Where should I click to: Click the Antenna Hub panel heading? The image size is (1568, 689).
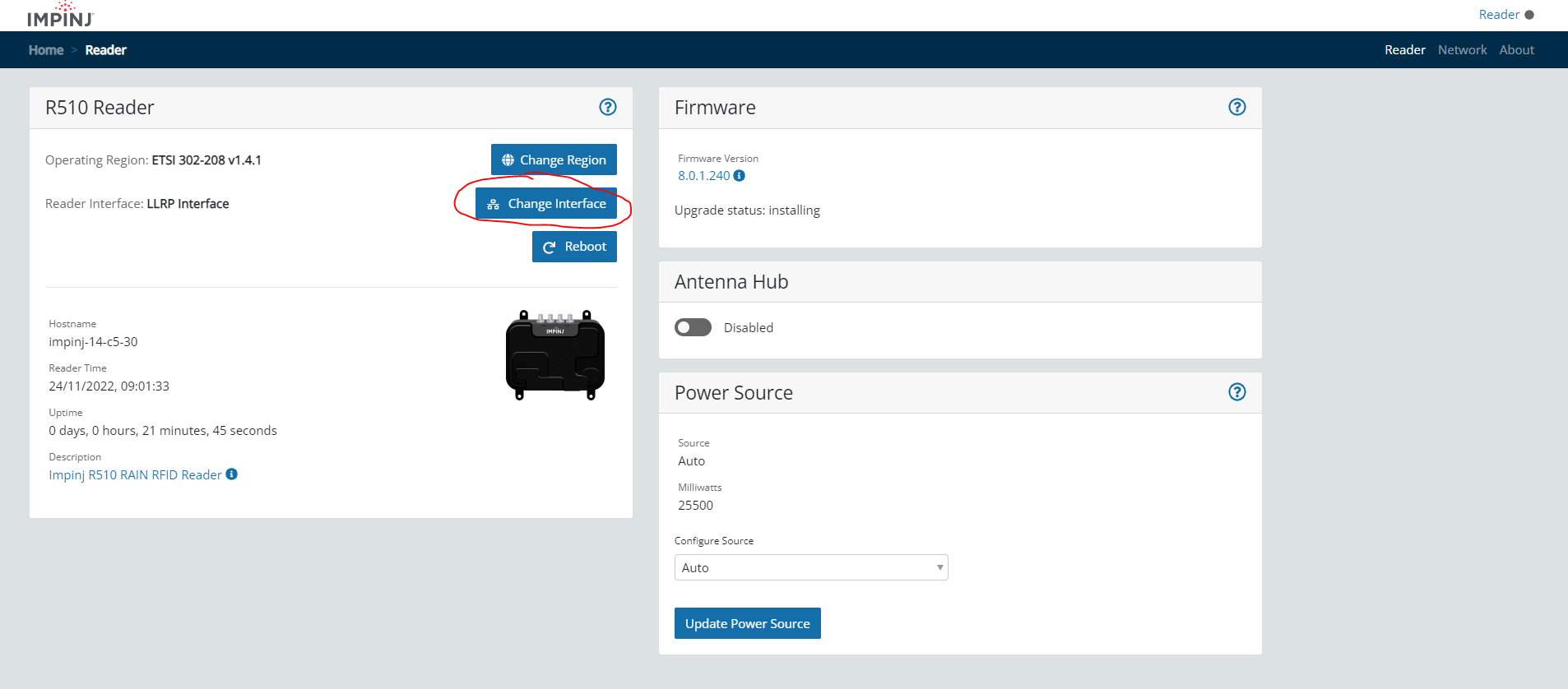731,282
